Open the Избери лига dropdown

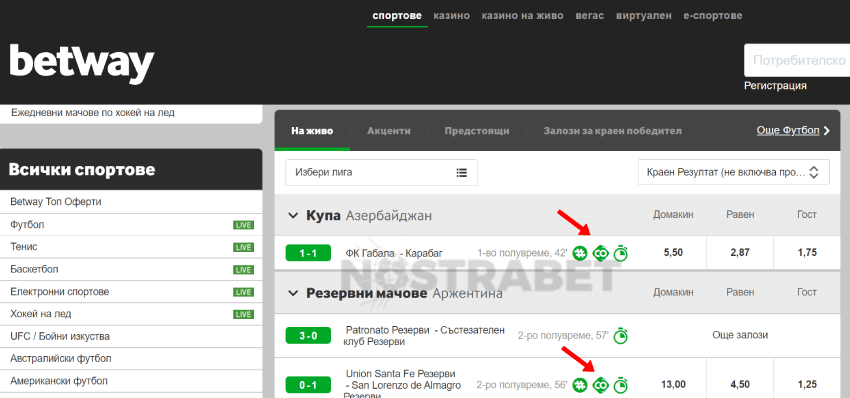[x=382, y=173]
